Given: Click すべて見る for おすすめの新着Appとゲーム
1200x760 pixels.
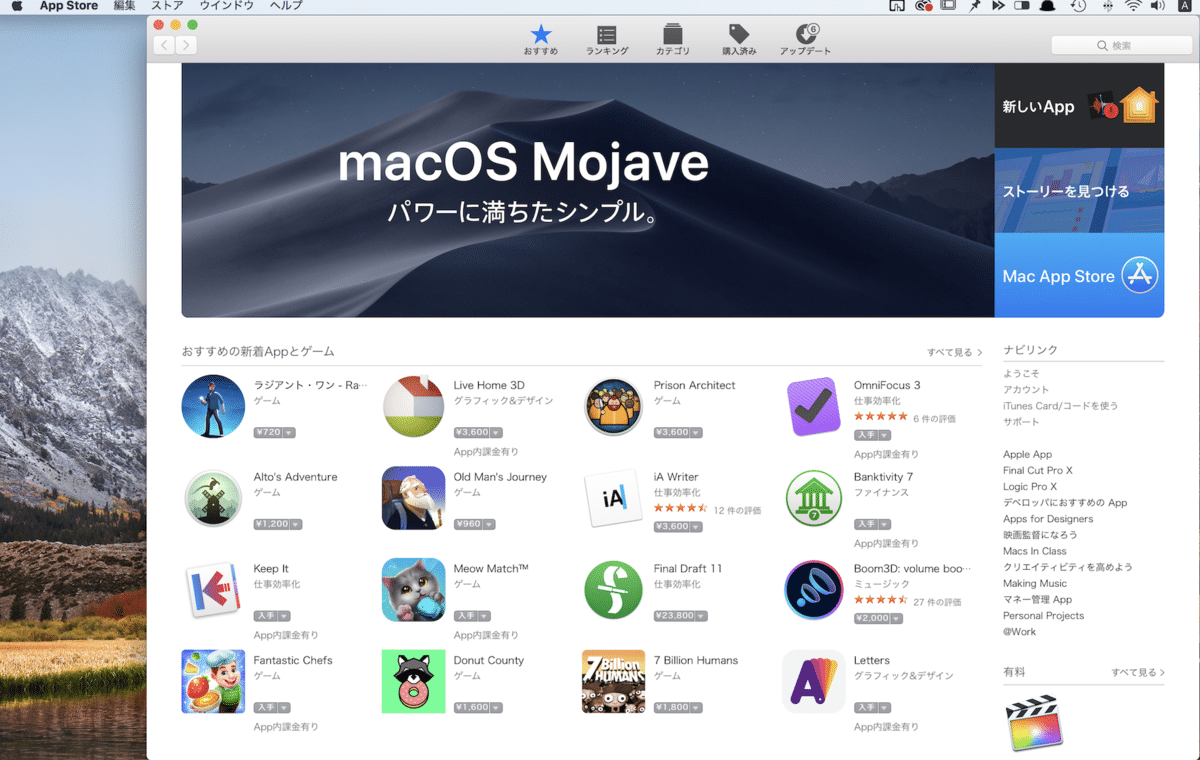Looking at the screenshot, I should tap(954, 353).
